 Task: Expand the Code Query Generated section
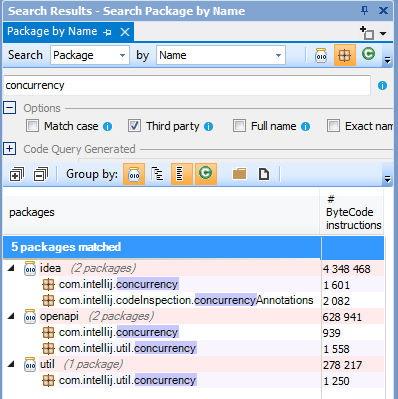(10, 149)
